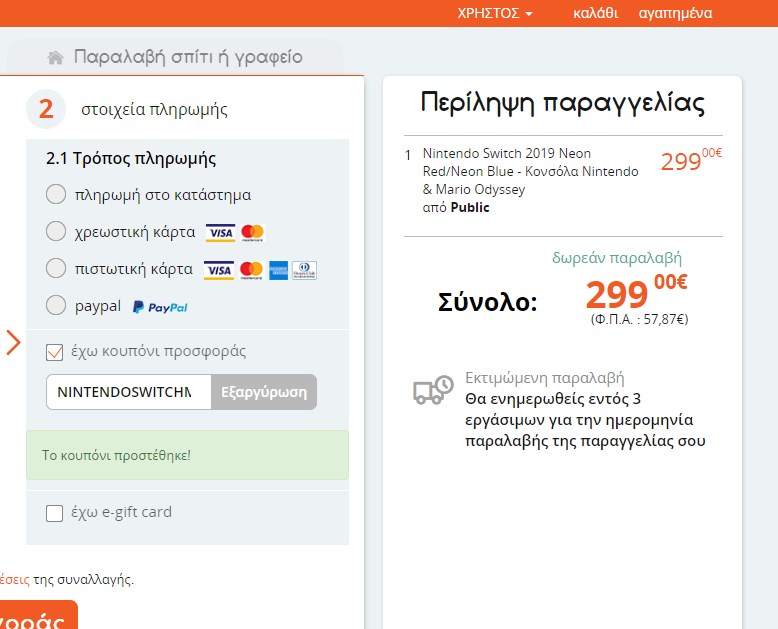Click the Φ.Π.Α. 57,87€ text
This screenshot has width=778, height=629.
pyautogui.click(x=639, y=319)
